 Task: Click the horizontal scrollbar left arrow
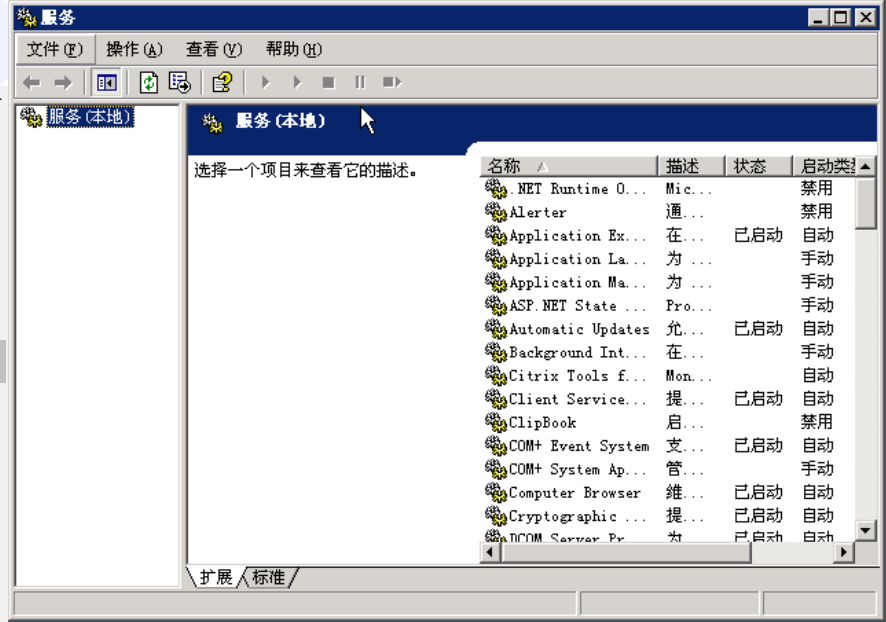(x=490, y=552)
